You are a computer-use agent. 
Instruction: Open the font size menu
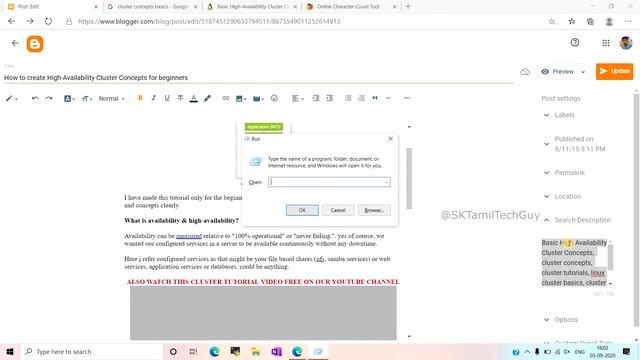87,98
